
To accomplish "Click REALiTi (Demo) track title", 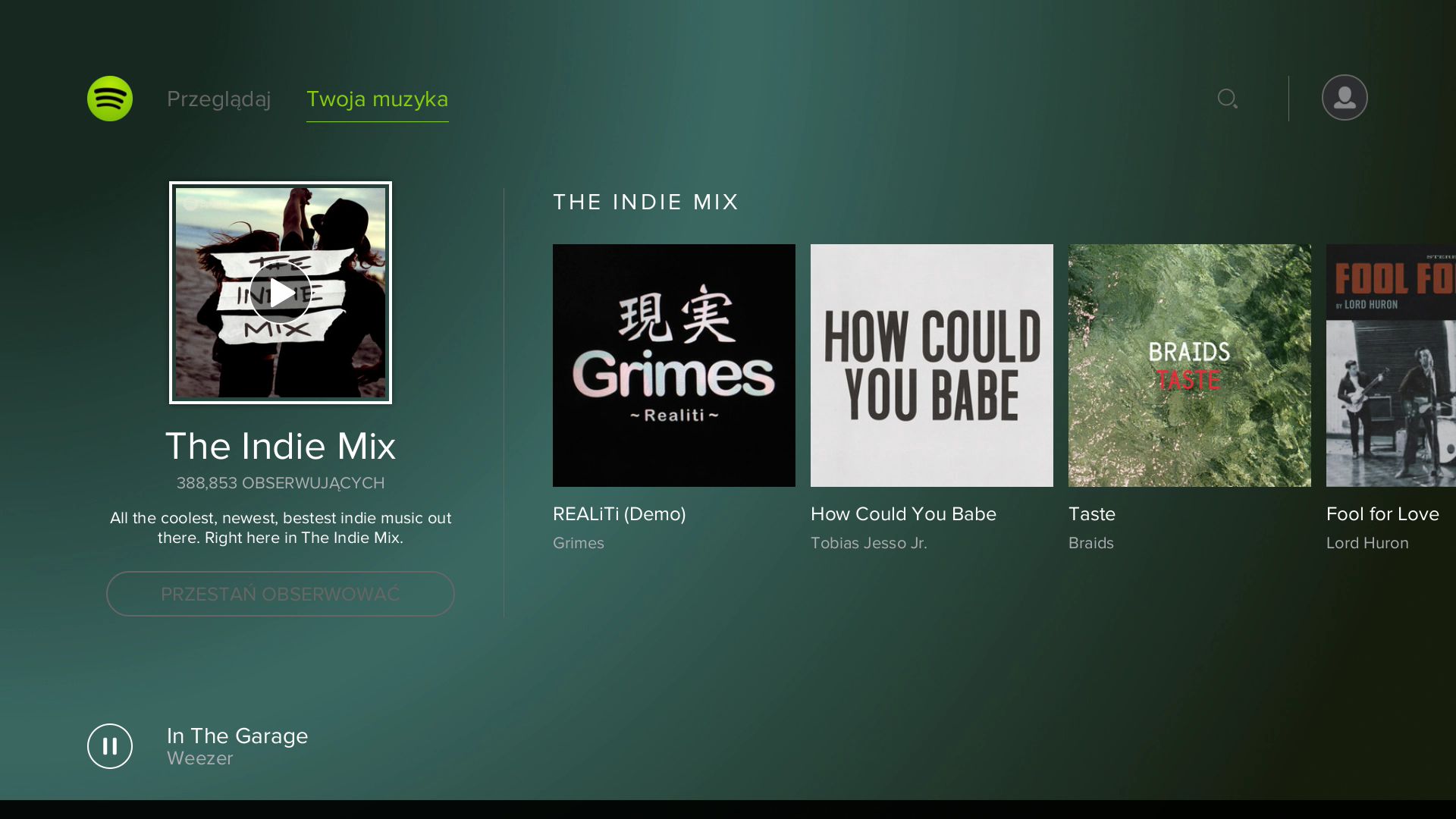I will [x=619, y=514].
